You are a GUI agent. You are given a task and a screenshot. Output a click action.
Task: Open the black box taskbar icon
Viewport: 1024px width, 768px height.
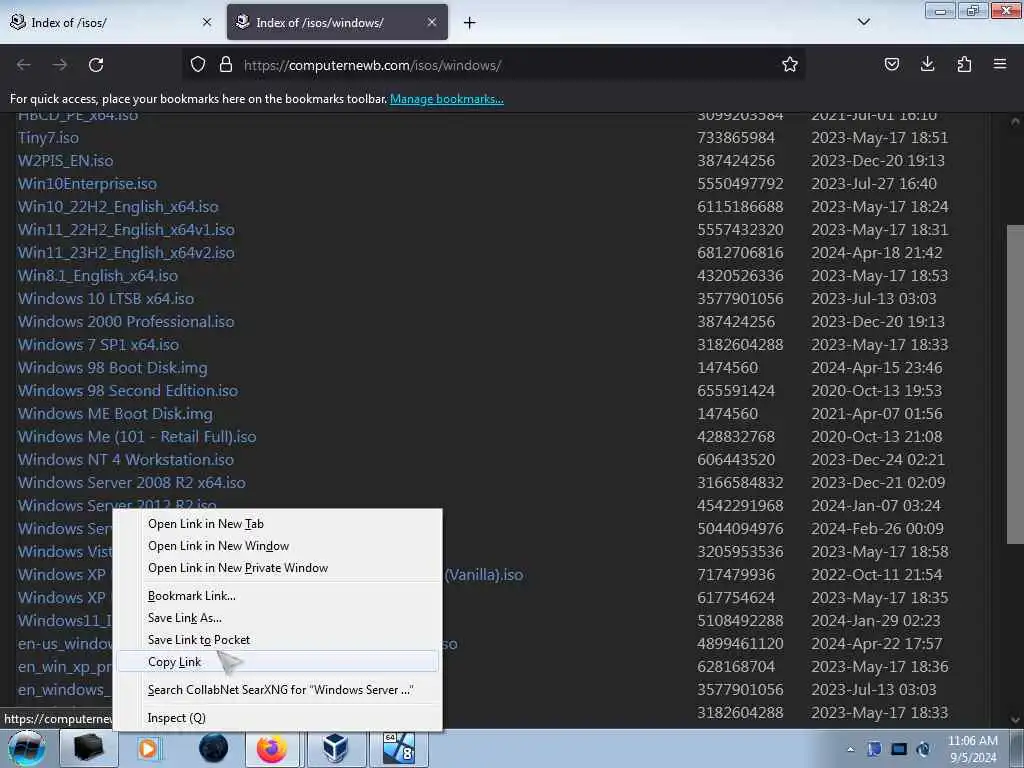tap(89, 748)
